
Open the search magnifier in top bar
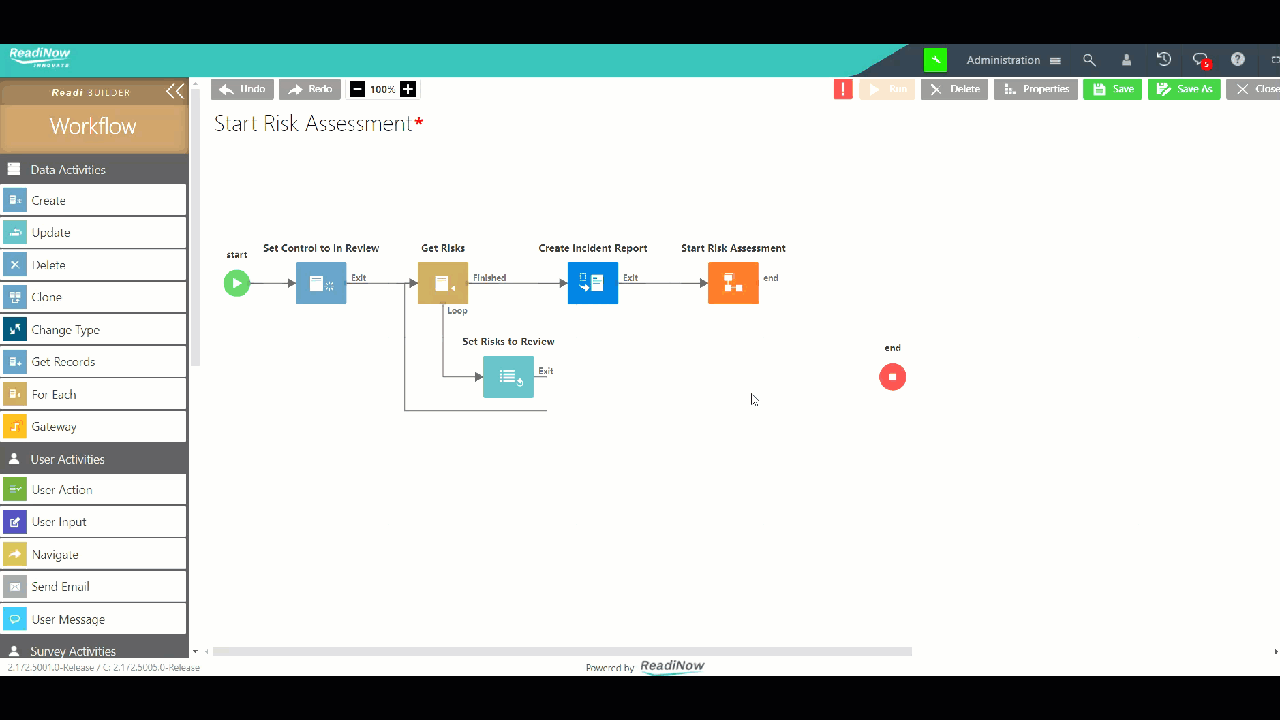pos(1090,60)
